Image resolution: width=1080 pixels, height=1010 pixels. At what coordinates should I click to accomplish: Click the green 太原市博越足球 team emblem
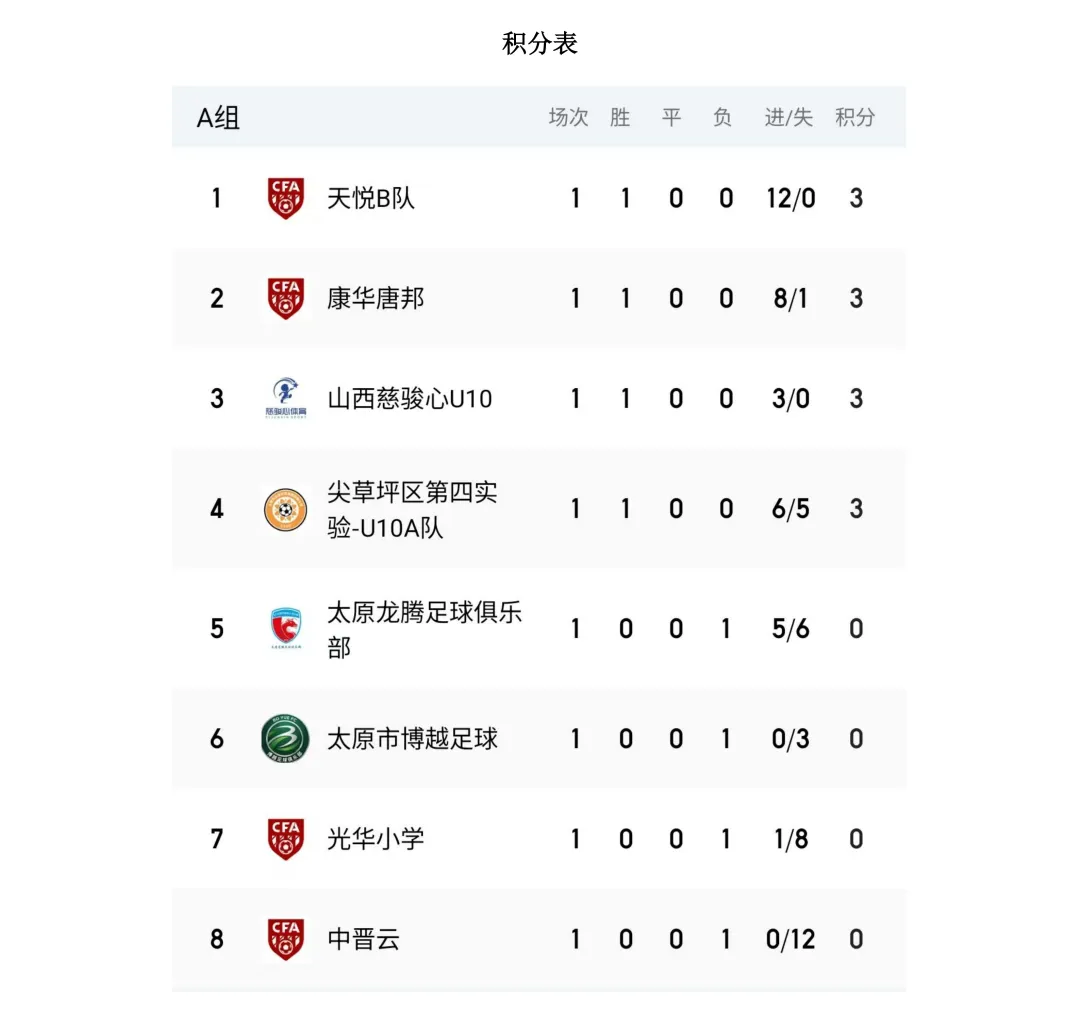286,739
